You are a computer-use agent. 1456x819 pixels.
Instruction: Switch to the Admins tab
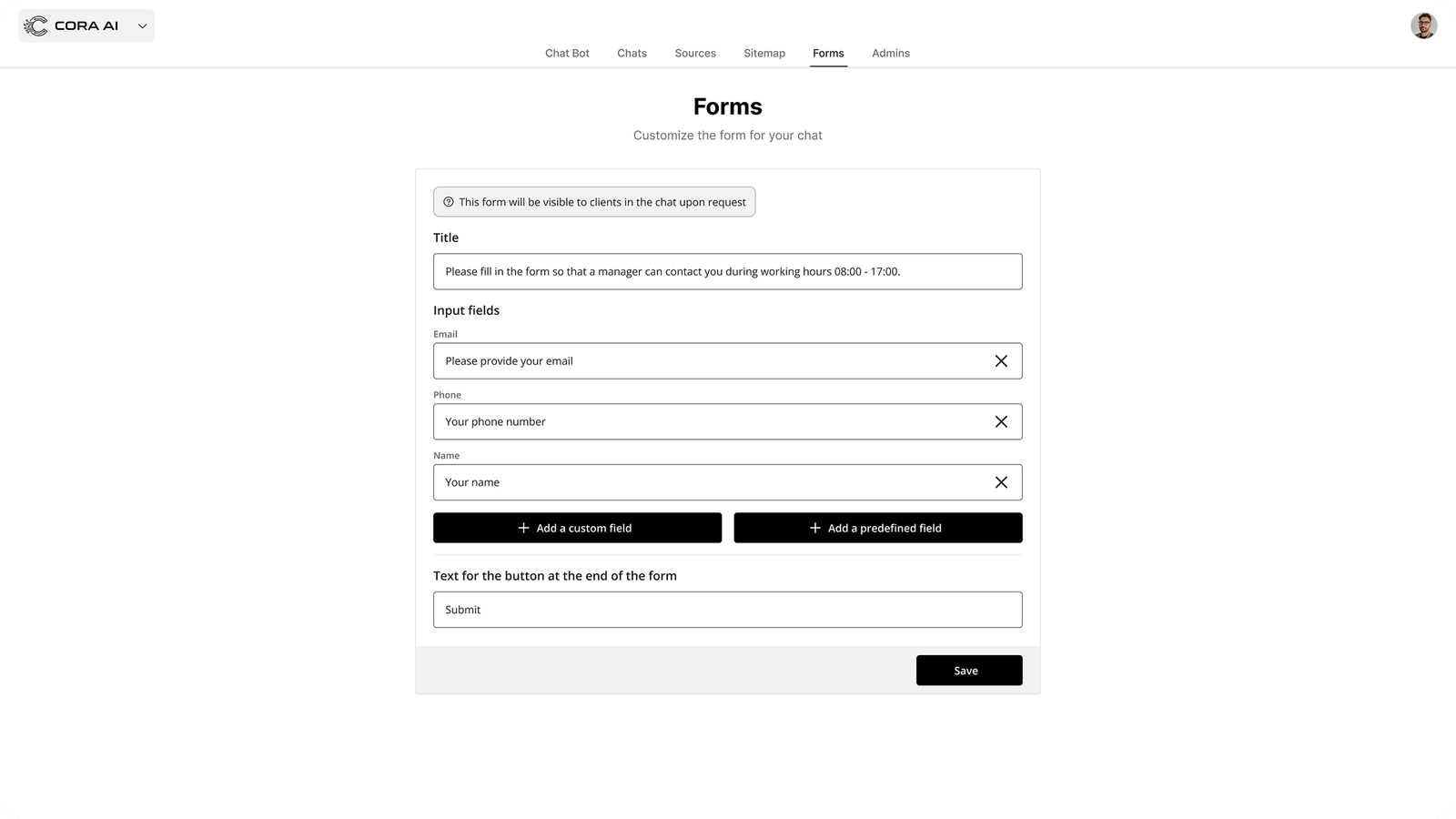coord(890,53)
